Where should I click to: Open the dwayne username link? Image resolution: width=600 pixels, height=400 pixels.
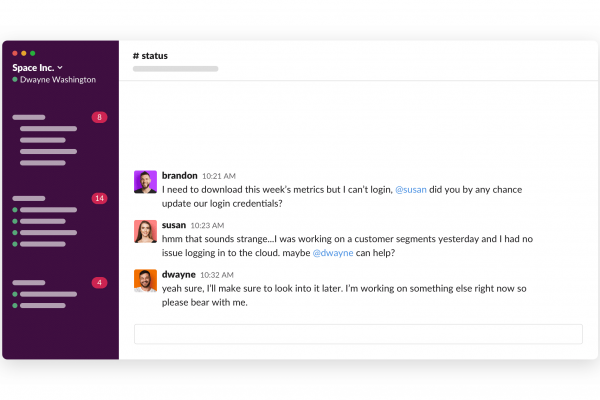(179, 274)
